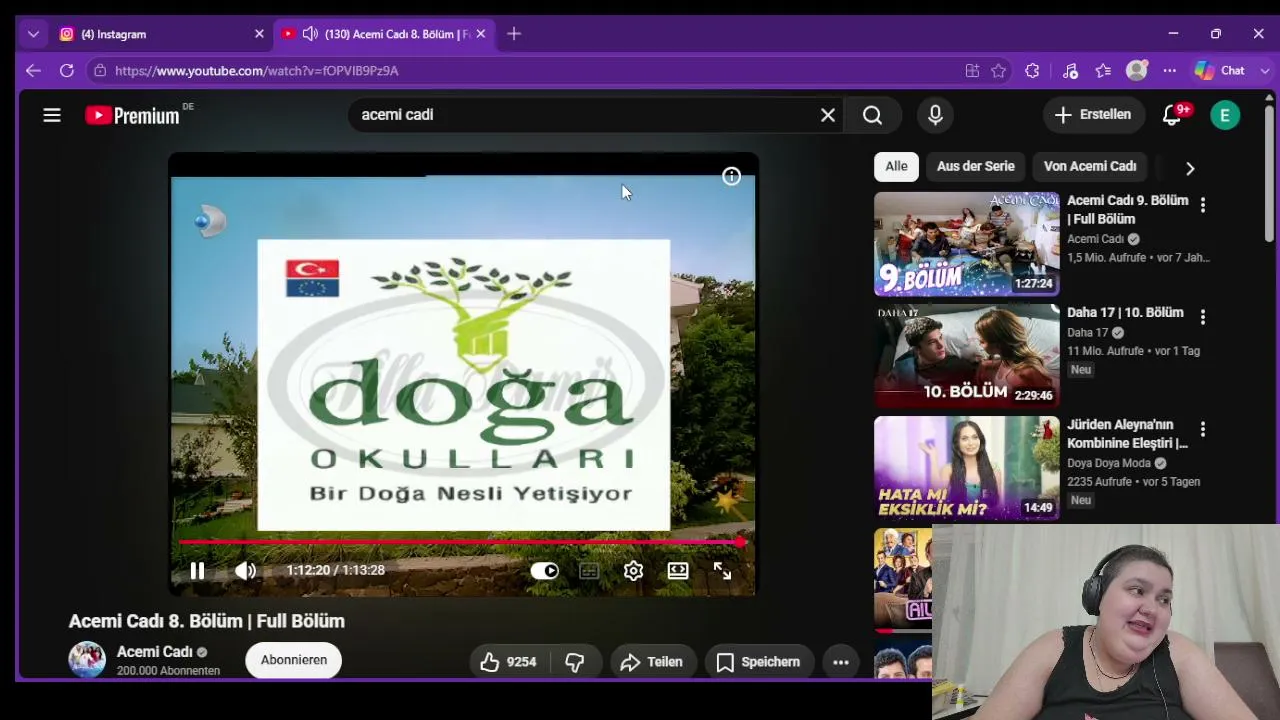The height and width of the screenshot is (720, 1280).
Task: Pause the video playback
Action: (x=197, y=571)
